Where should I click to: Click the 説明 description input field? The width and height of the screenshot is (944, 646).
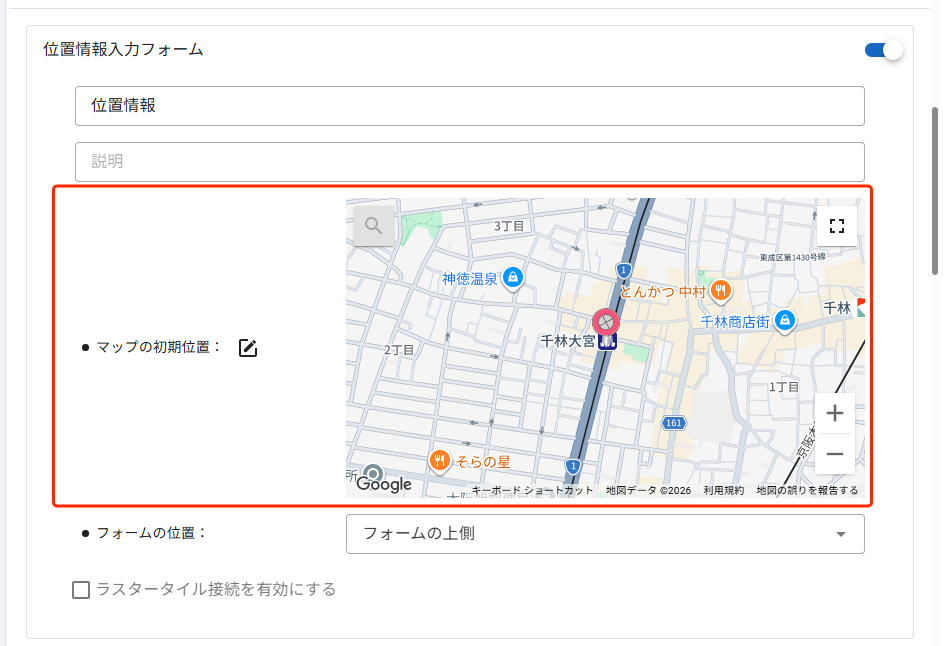(x=470, y=161)
